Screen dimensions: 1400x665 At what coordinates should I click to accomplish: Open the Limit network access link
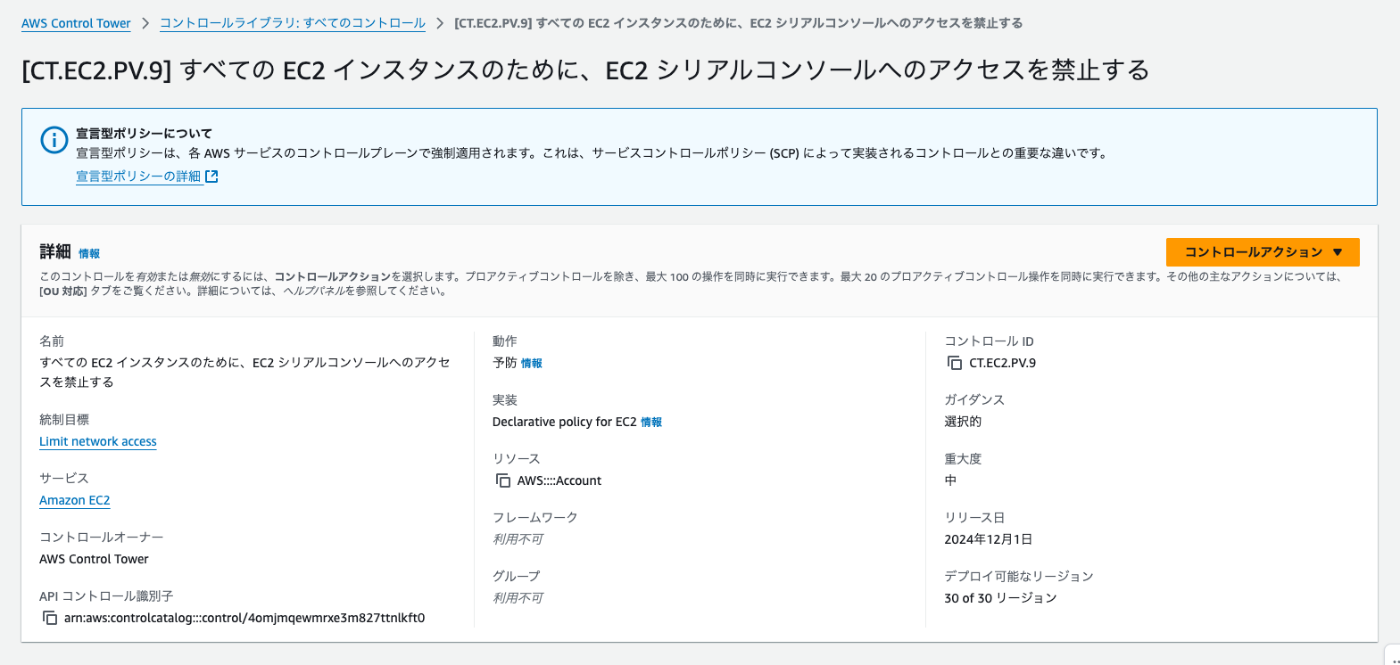click(98, 441)
